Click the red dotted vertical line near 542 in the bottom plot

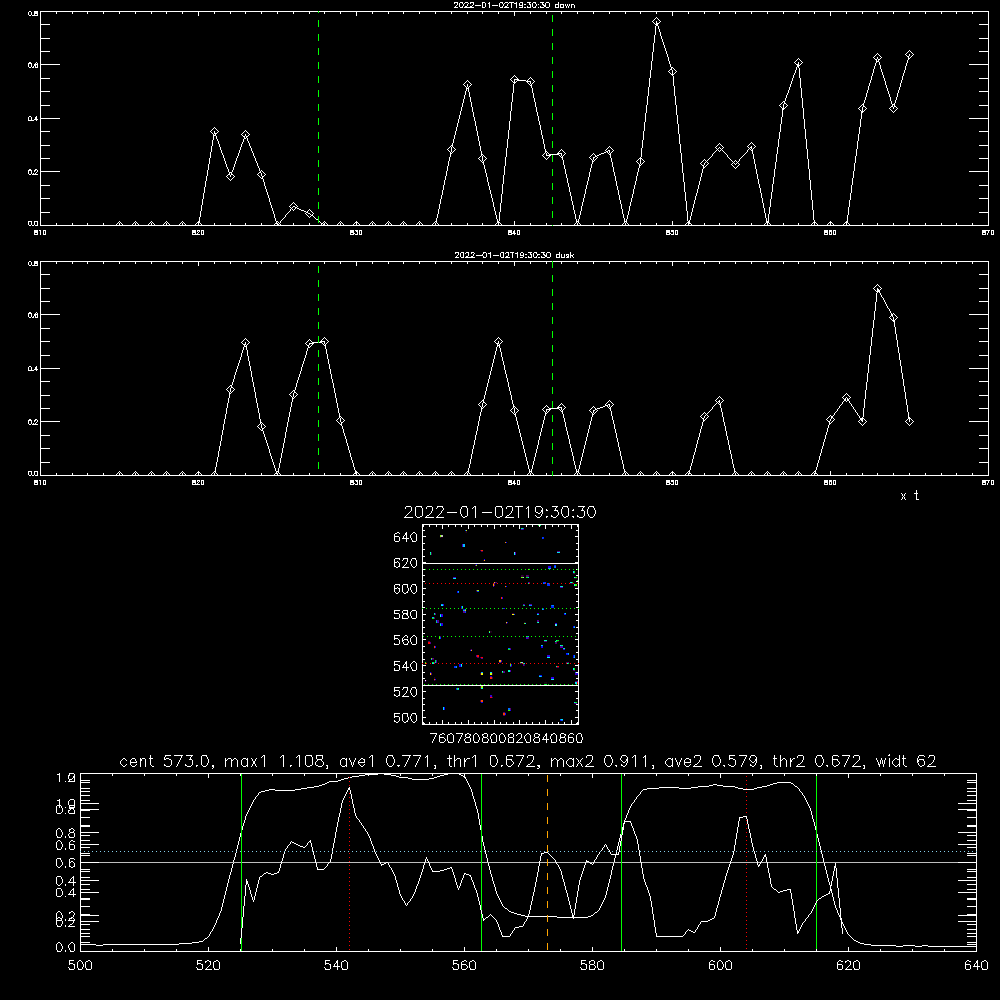(349, 861)
